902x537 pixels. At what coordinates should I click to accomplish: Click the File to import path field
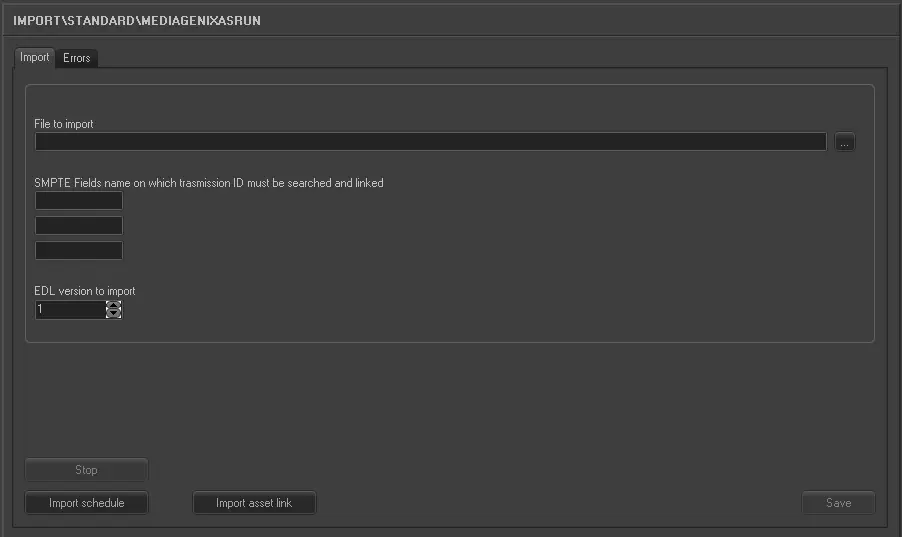[430, 142]
